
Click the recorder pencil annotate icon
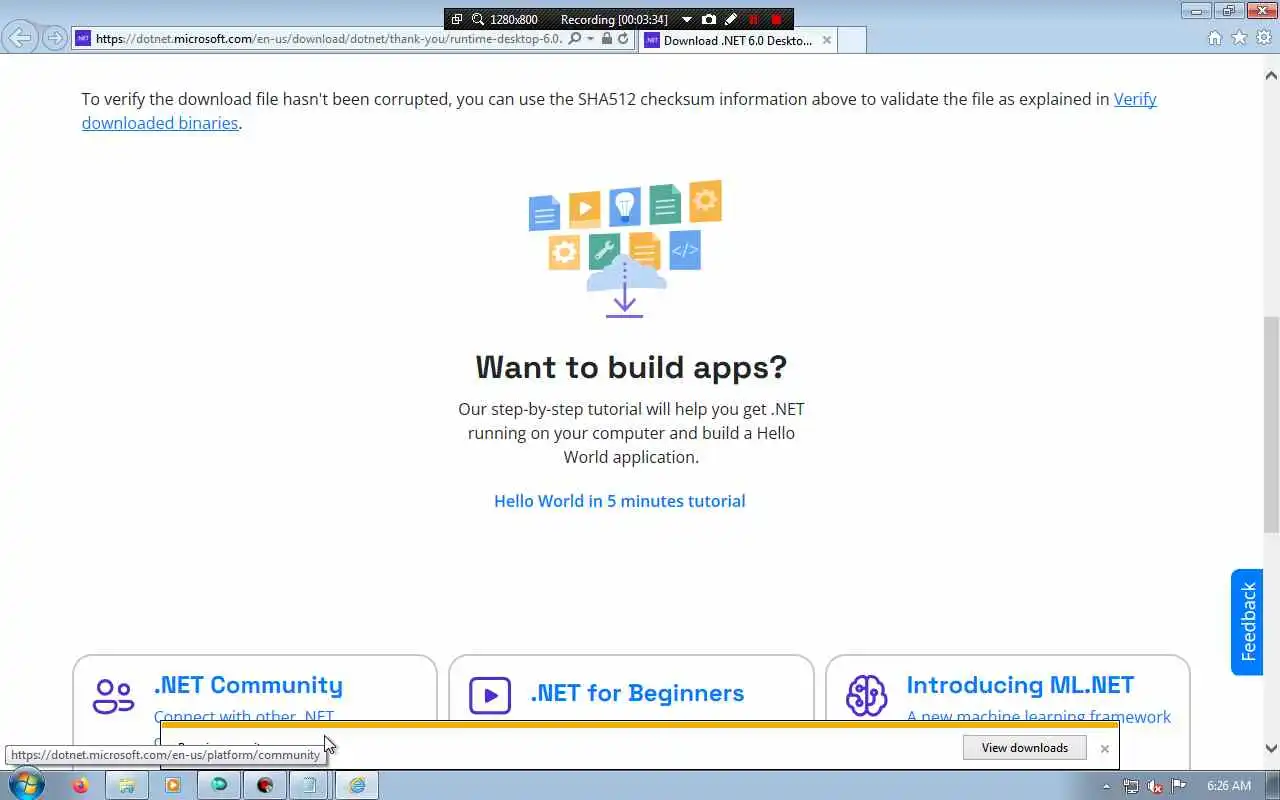coord(731,19)
